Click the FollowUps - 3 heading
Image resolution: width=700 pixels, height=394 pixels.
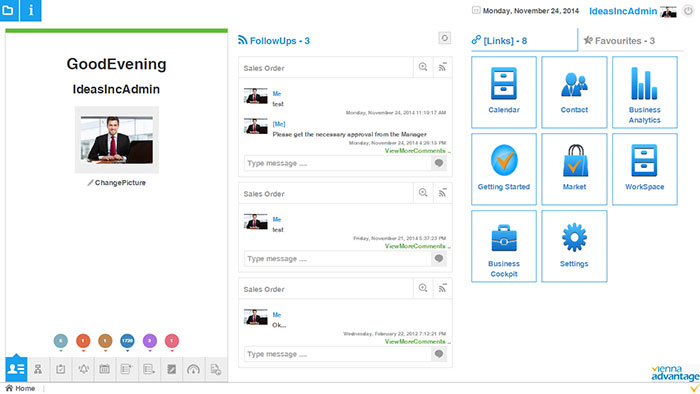click(279, 41)
